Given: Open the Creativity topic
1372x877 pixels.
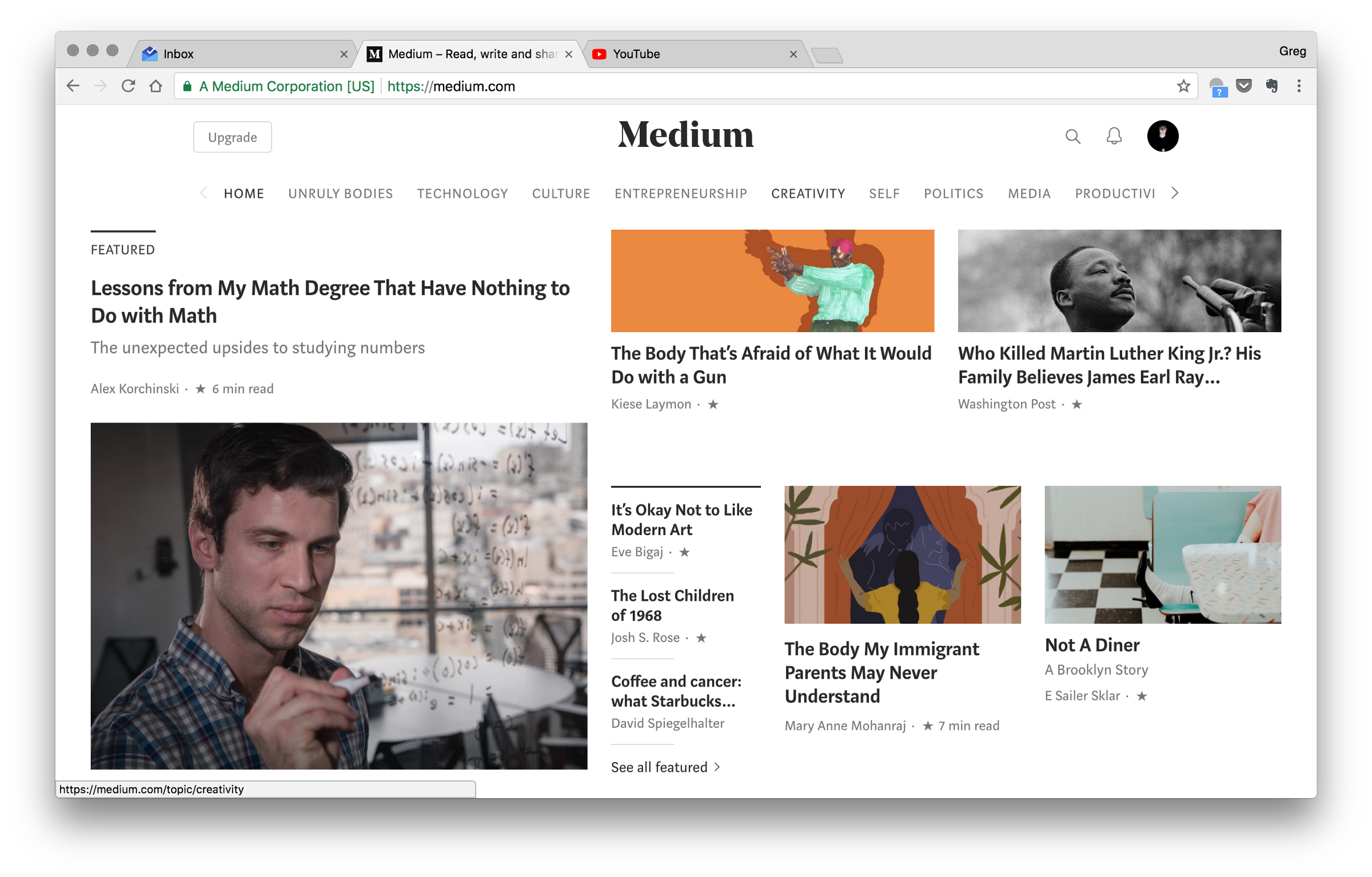Looking at the screenshot, I should (x=808, y=194).
